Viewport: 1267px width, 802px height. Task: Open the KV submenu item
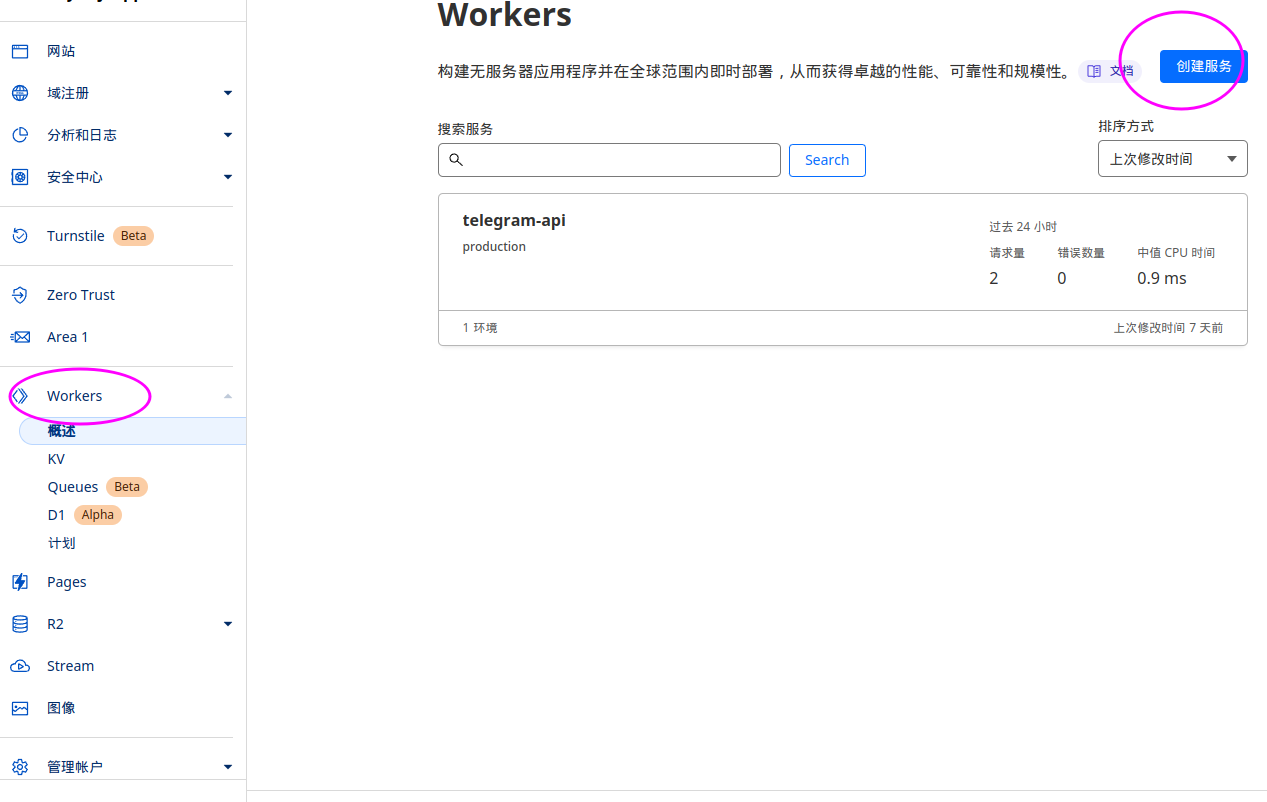56,459
